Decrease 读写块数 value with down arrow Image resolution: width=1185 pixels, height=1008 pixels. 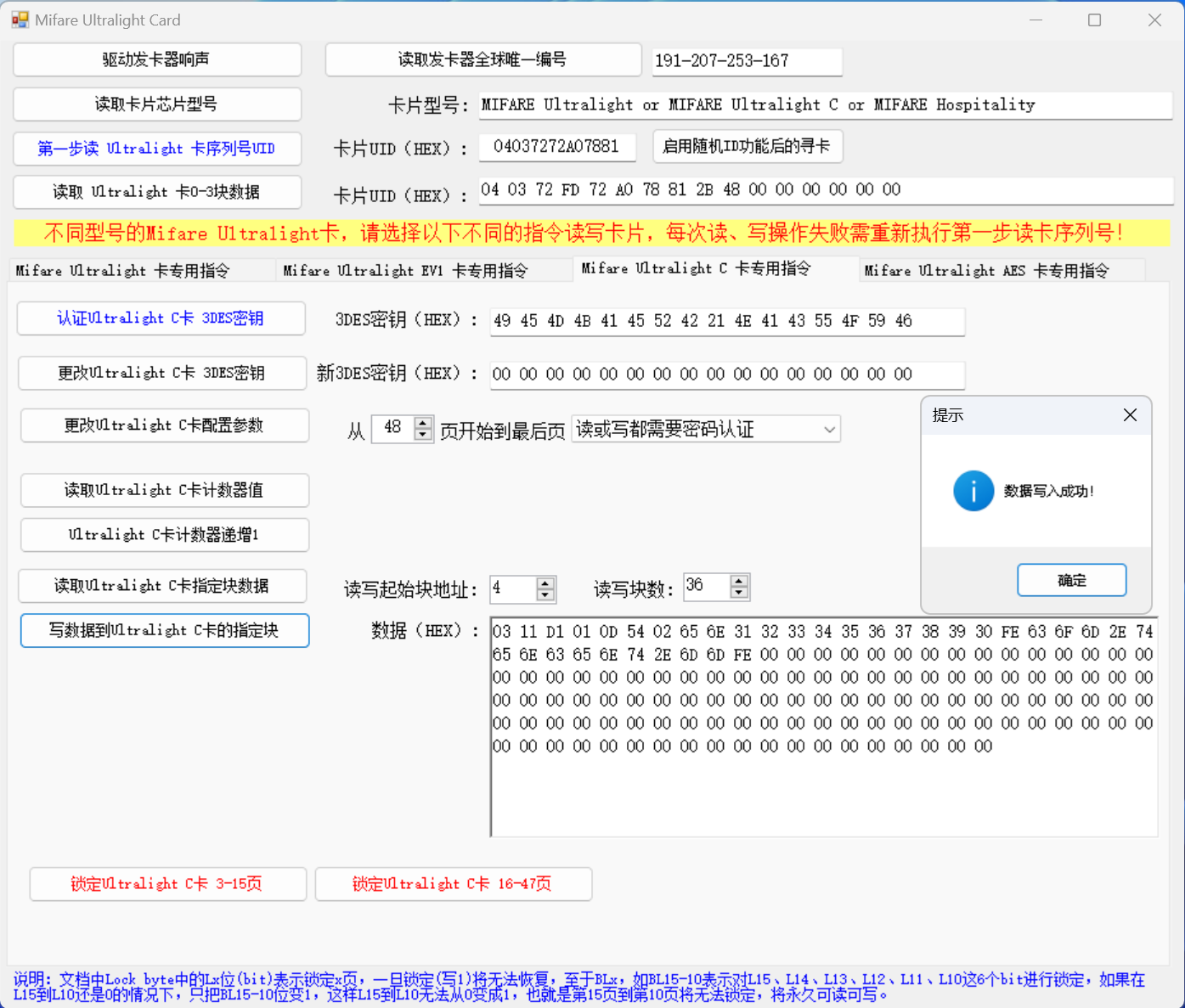tap(739, 593)
